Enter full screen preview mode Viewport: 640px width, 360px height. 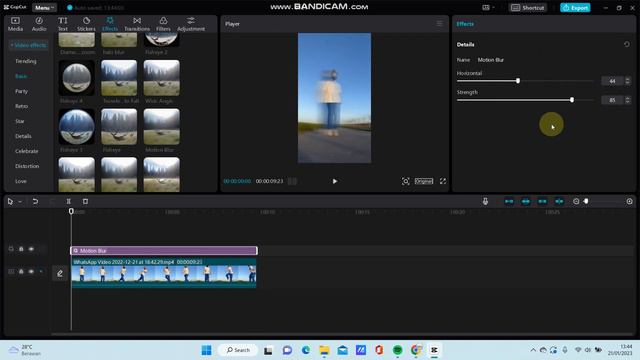pos(443,181)
